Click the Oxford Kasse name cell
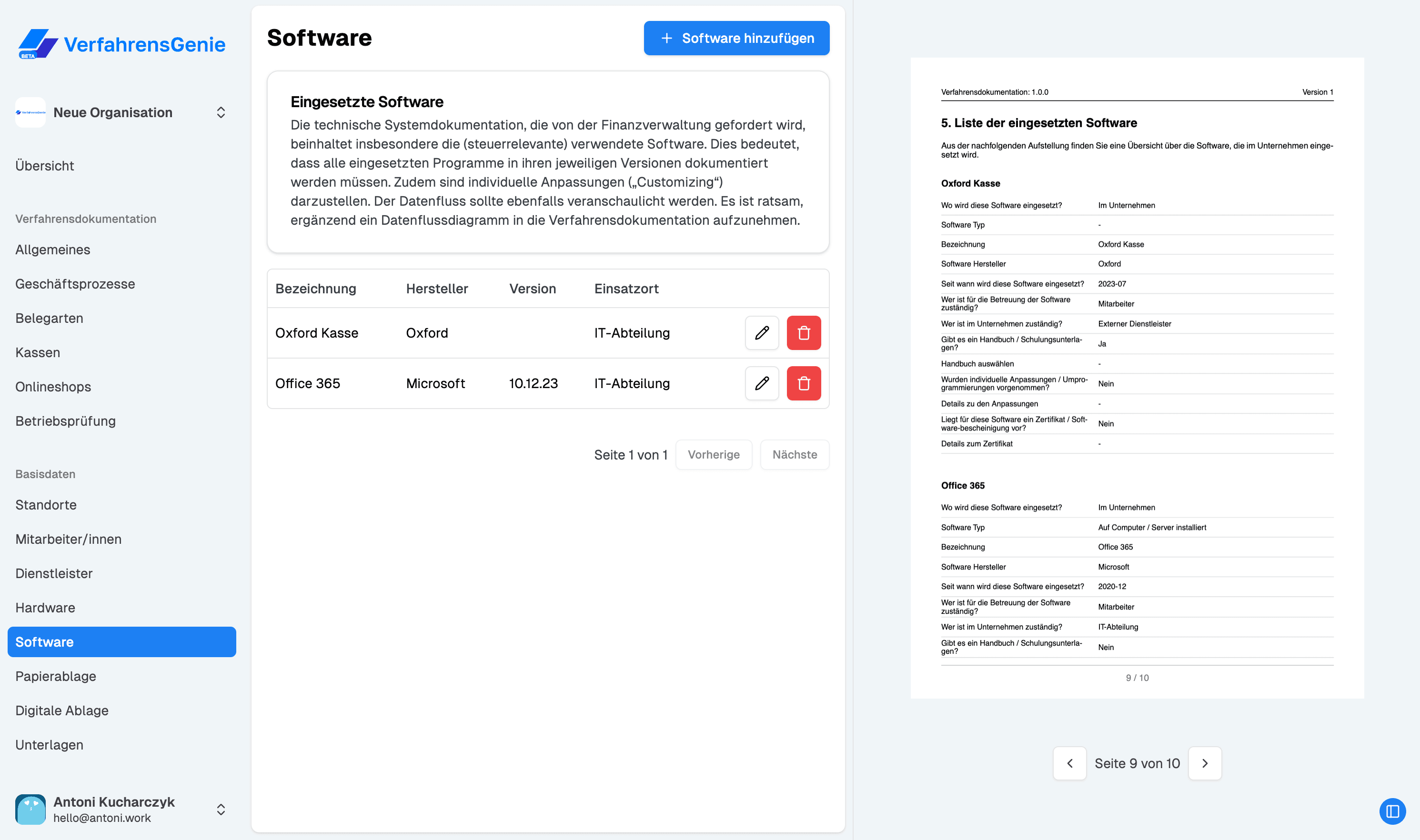Image resolution: width=1420 pixels, height=840 pixels. [316, 333]
